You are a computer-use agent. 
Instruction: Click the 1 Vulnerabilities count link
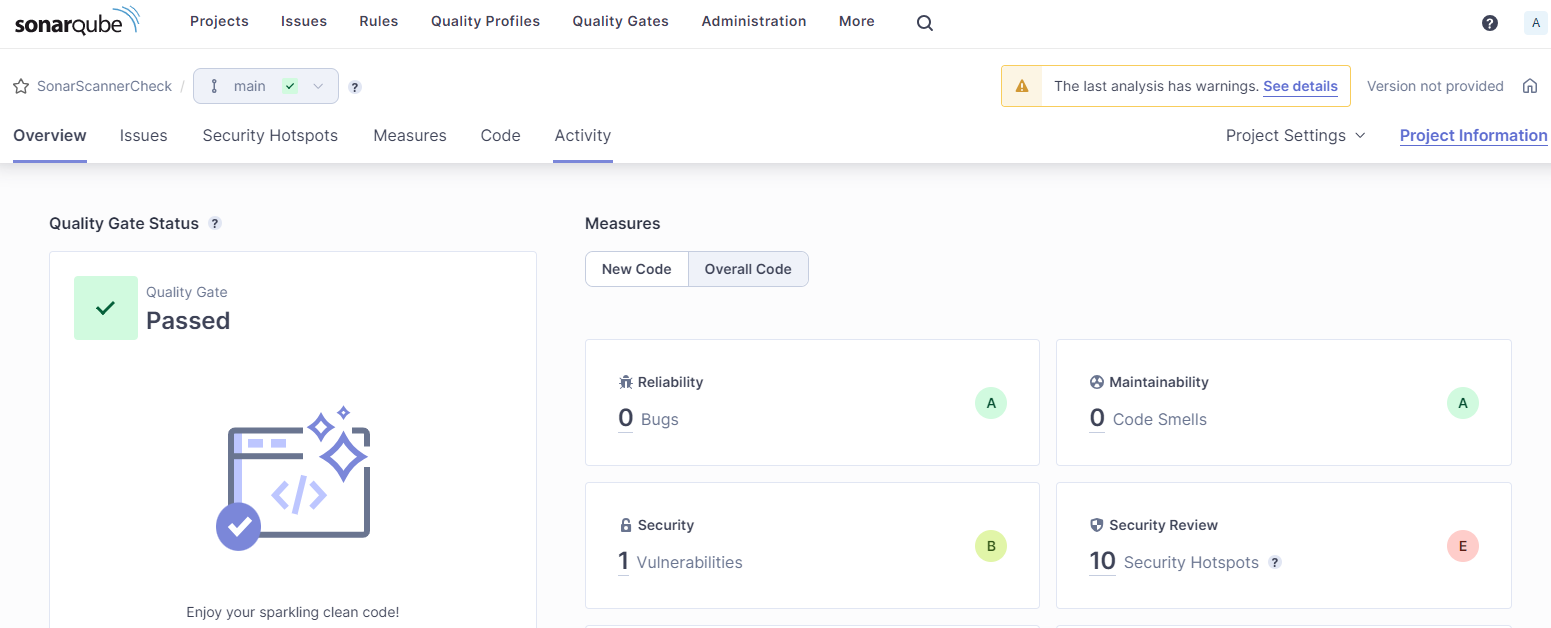click(x=624, y=561)
